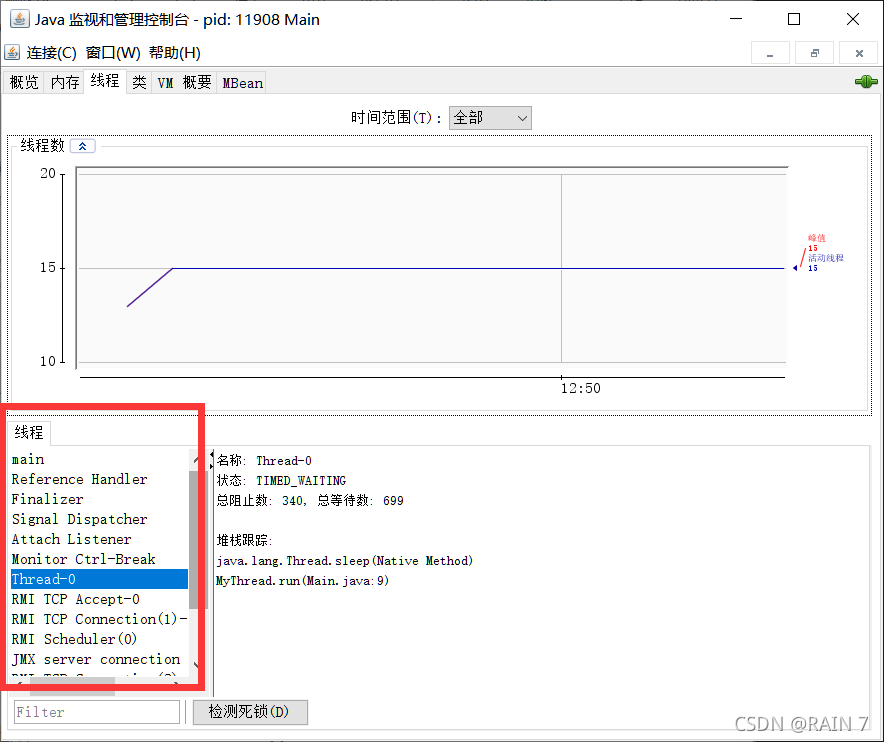Click the 检测死锁(D) button
This screenshot has width=884, height=742.
pos(250,712)
